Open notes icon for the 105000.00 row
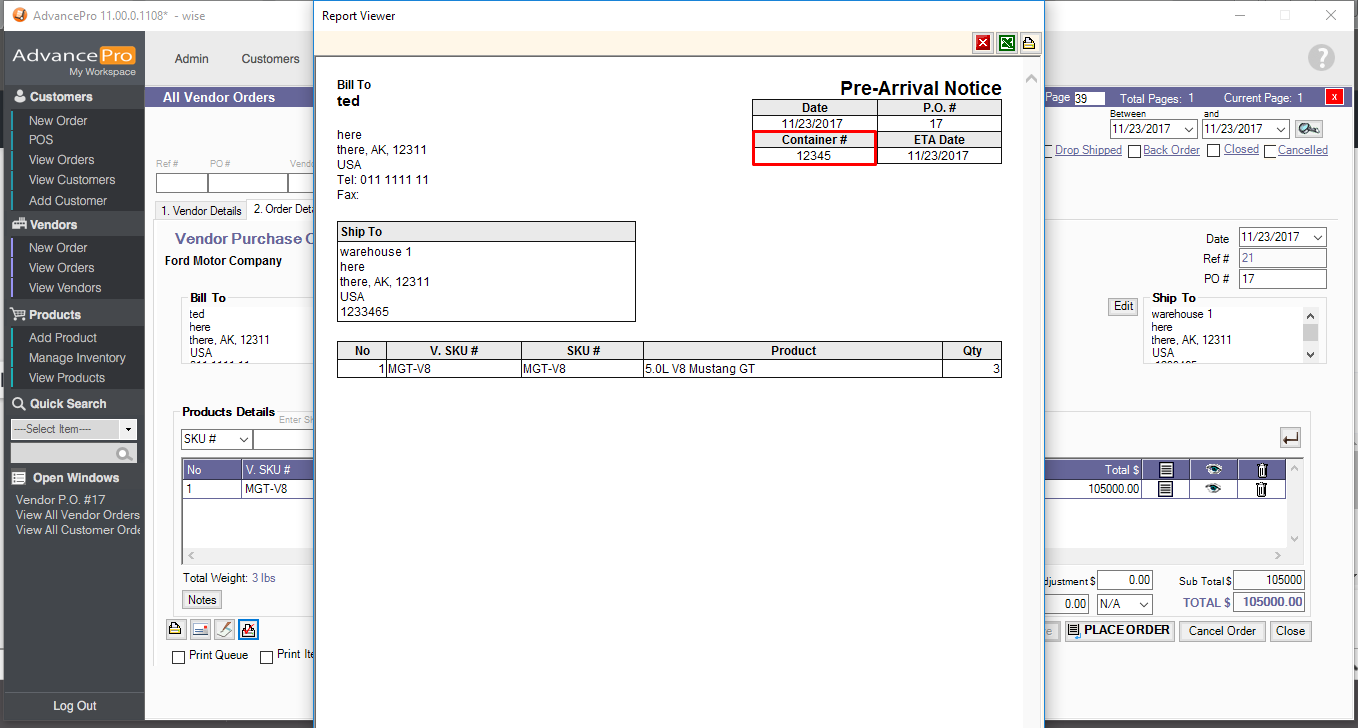The height and width of the screenshot is (728, 1358). 1165,489
